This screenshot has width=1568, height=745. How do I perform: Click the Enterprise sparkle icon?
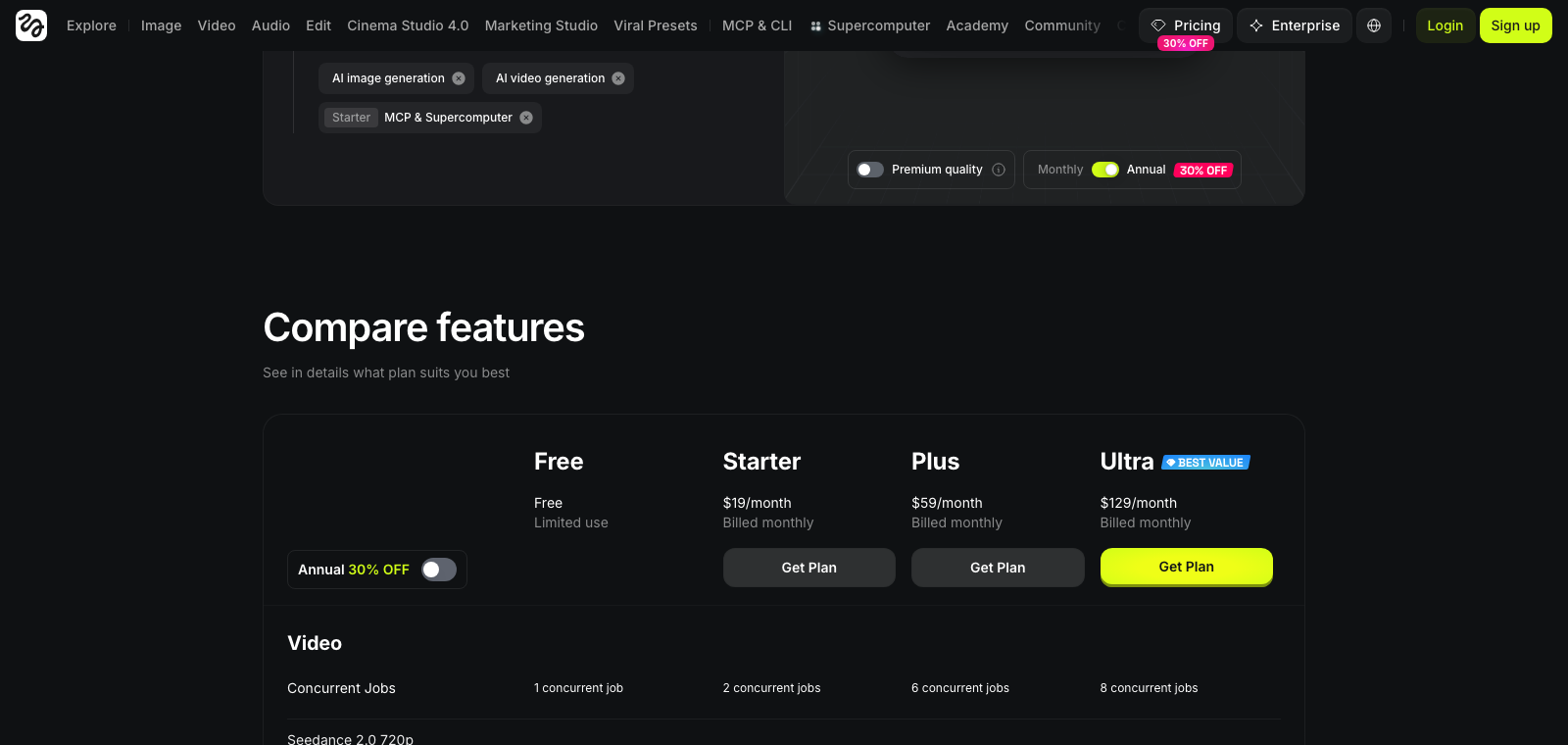coord(1256,25)
